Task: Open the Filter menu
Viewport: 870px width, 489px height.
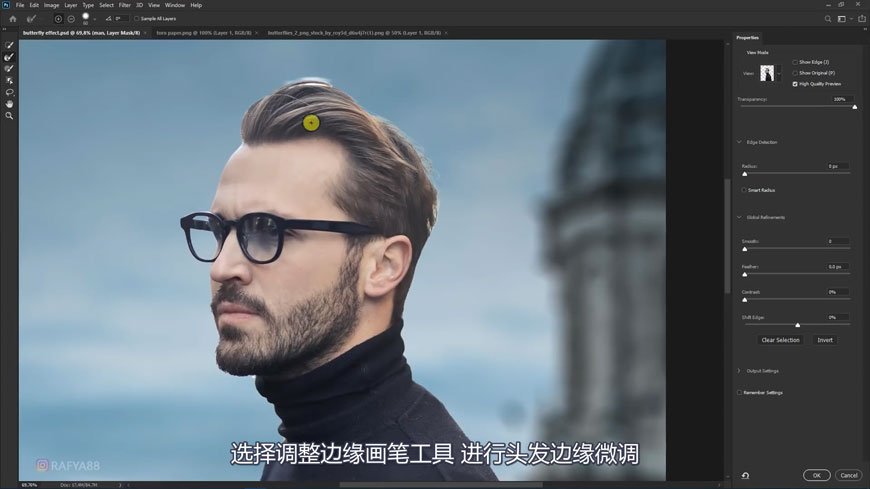Action: [x=124, y=5]
